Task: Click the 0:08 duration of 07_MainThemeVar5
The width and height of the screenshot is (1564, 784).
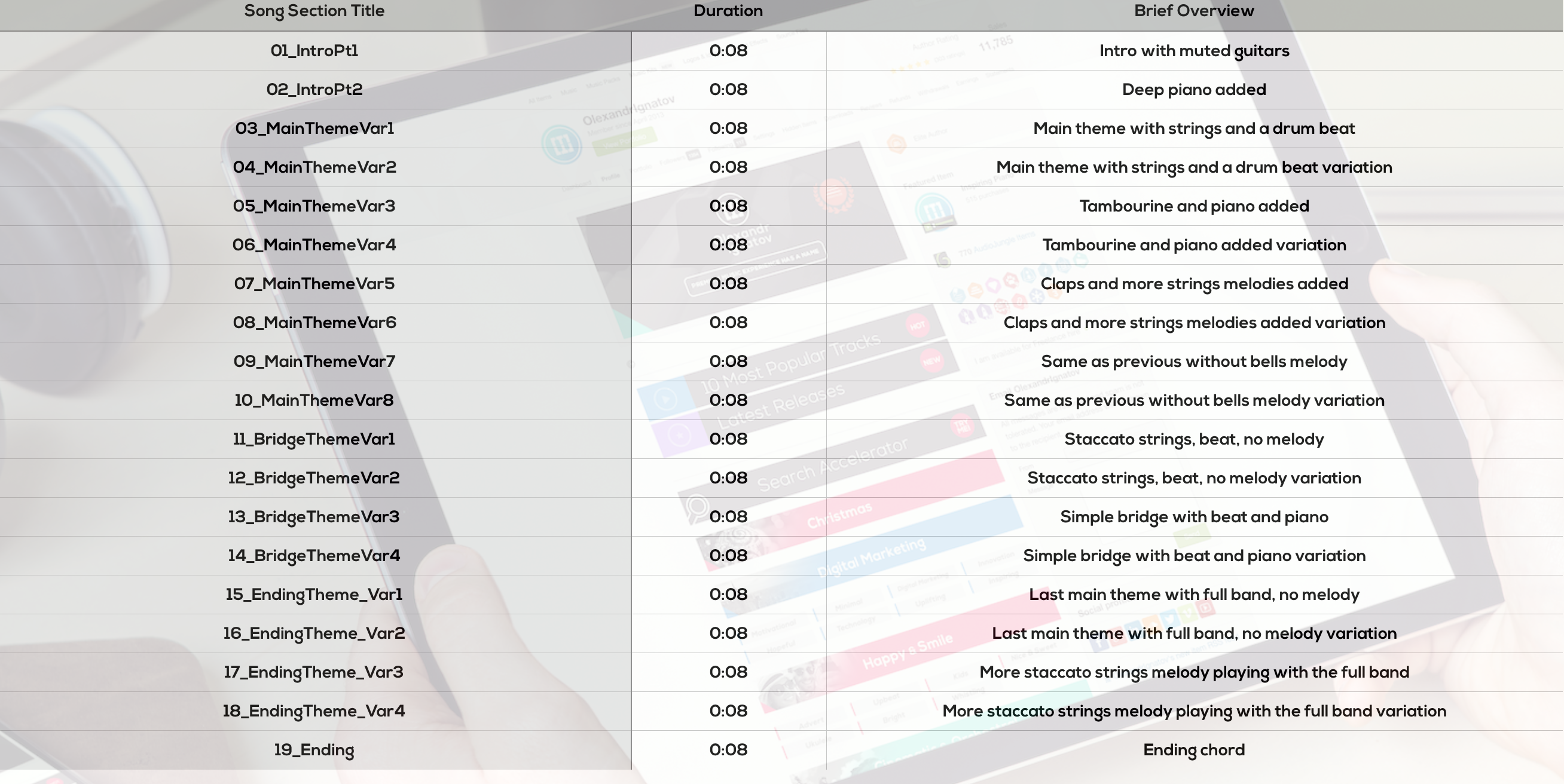Action: [728, 284]
